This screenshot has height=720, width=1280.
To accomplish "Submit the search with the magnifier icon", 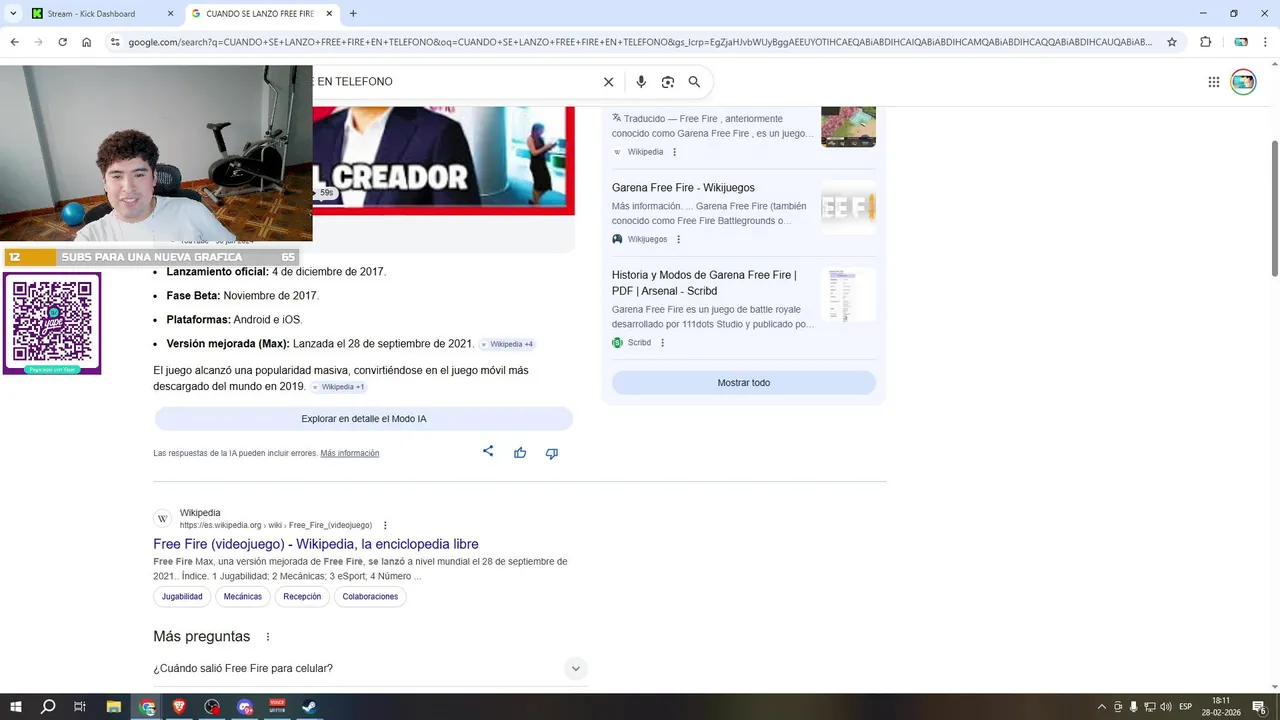I will (694, 82).
